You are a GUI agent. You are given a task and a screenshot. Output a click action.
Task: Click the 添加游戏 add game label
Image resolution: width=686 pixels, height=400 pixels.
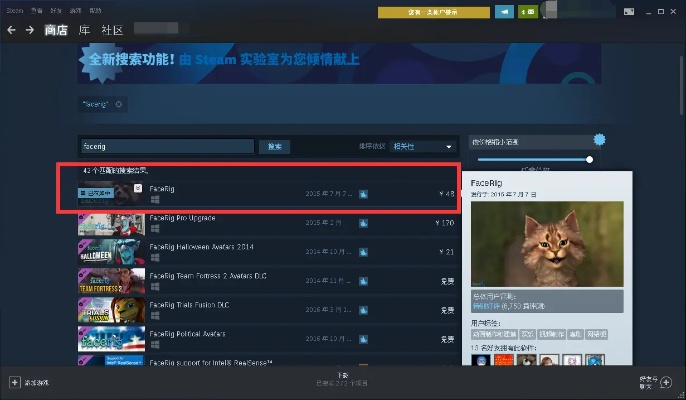(x=37, y=383)
